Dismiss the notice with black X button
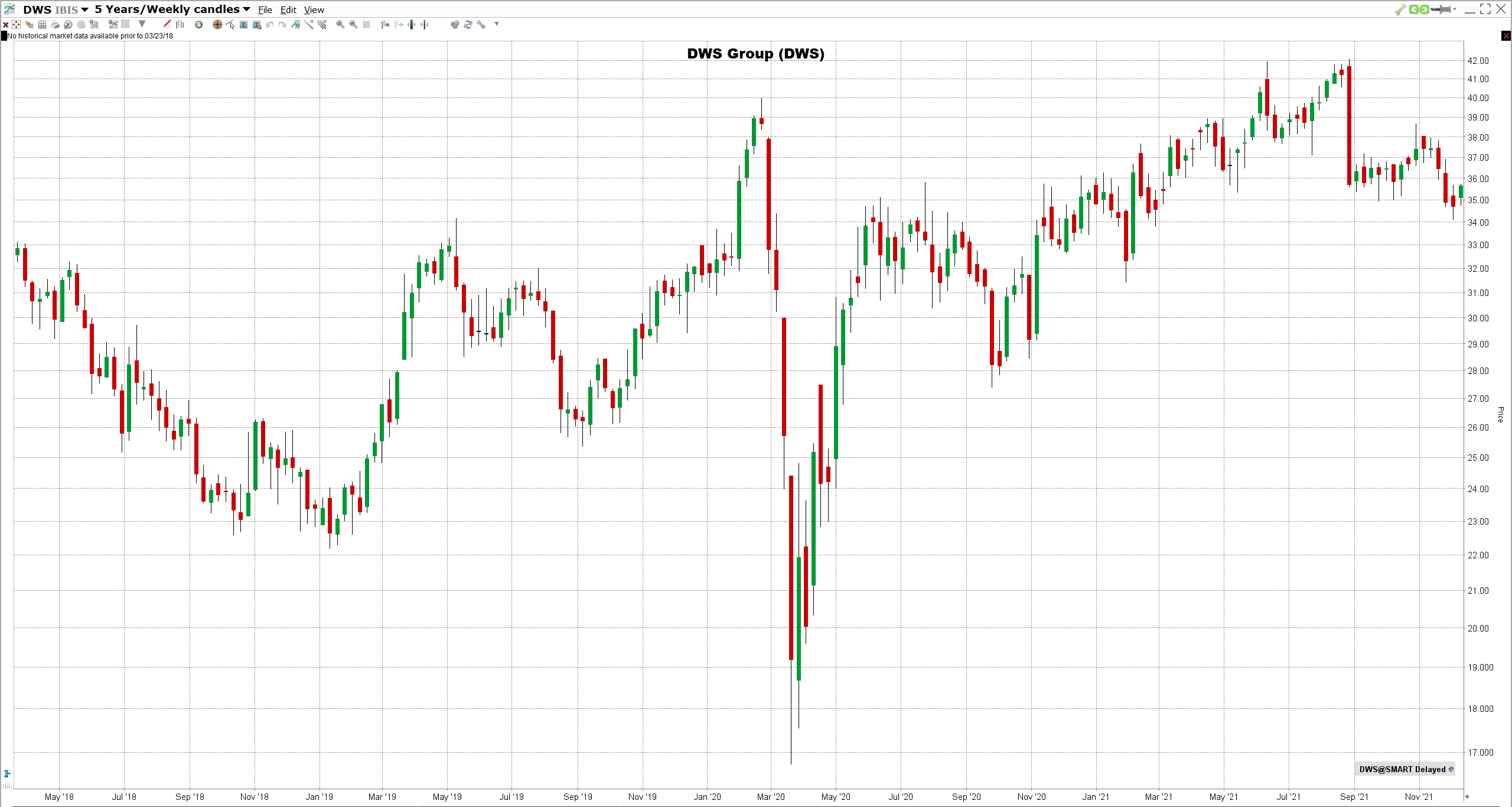 tap(1506, 36)
